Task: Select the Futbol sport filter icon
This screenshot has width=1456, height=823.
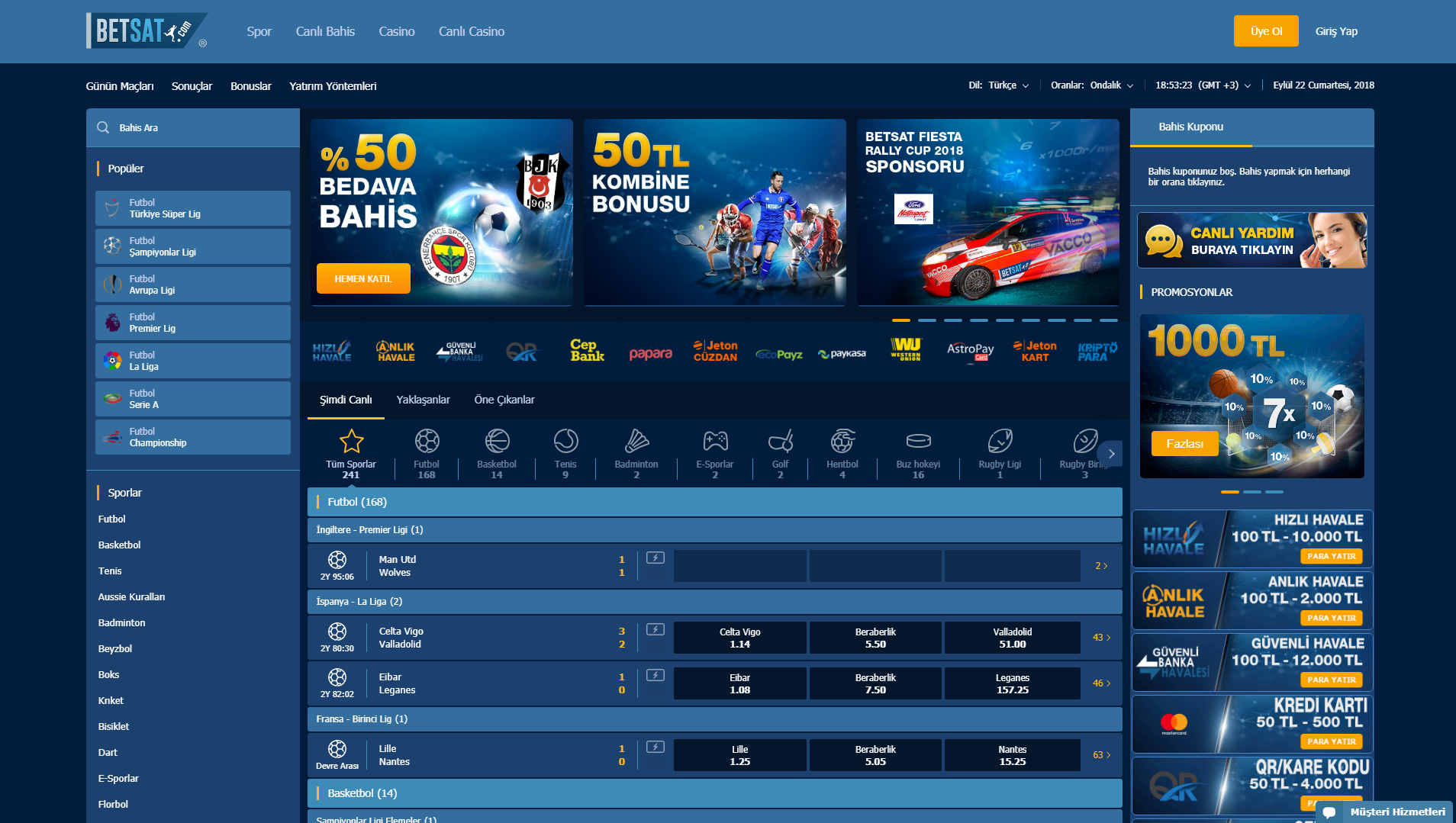Action: pyautogui.click(x=427, y=442)
